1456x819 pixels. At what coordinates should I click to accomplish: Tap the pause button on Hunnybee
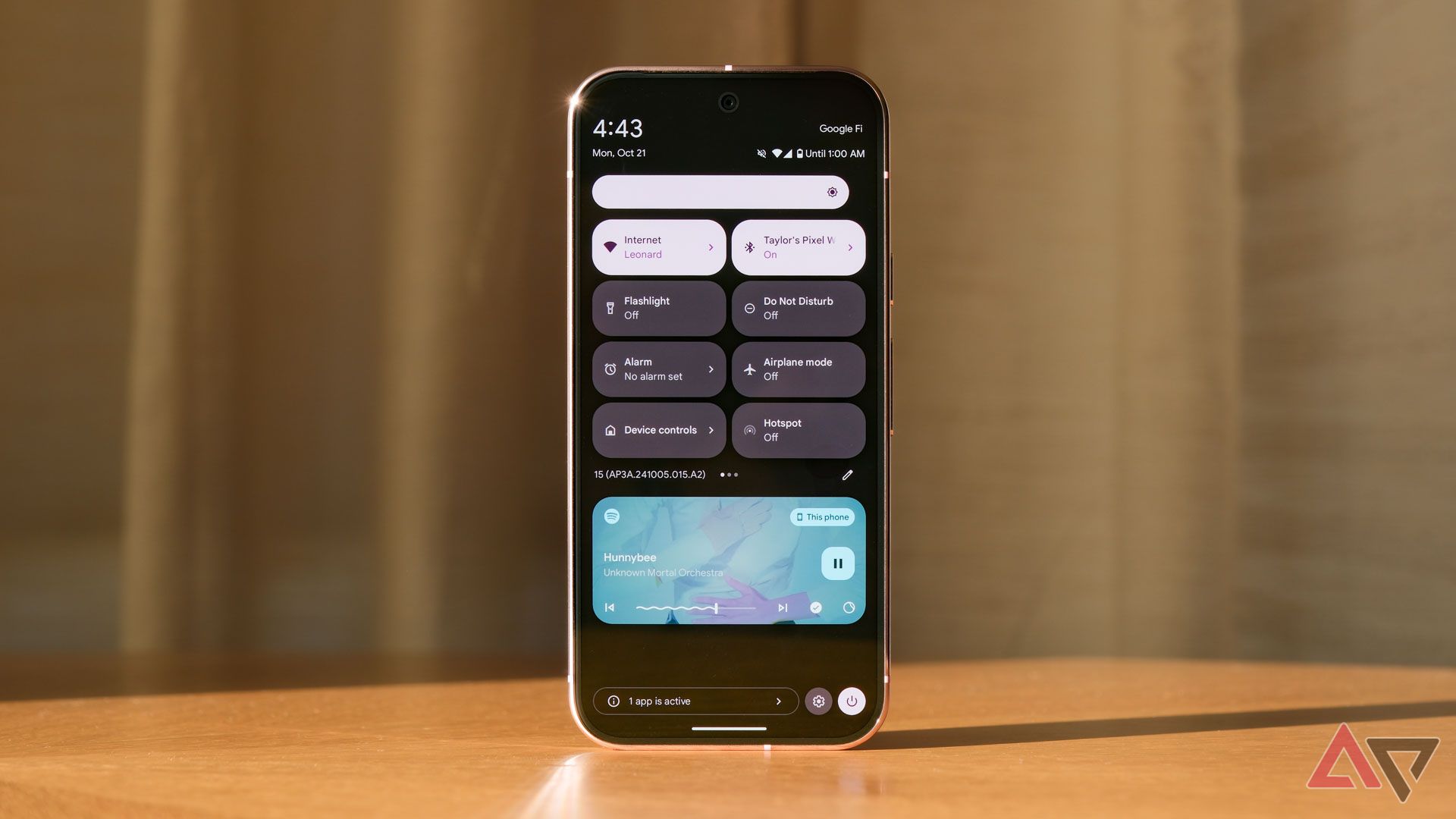click(837, 562)
